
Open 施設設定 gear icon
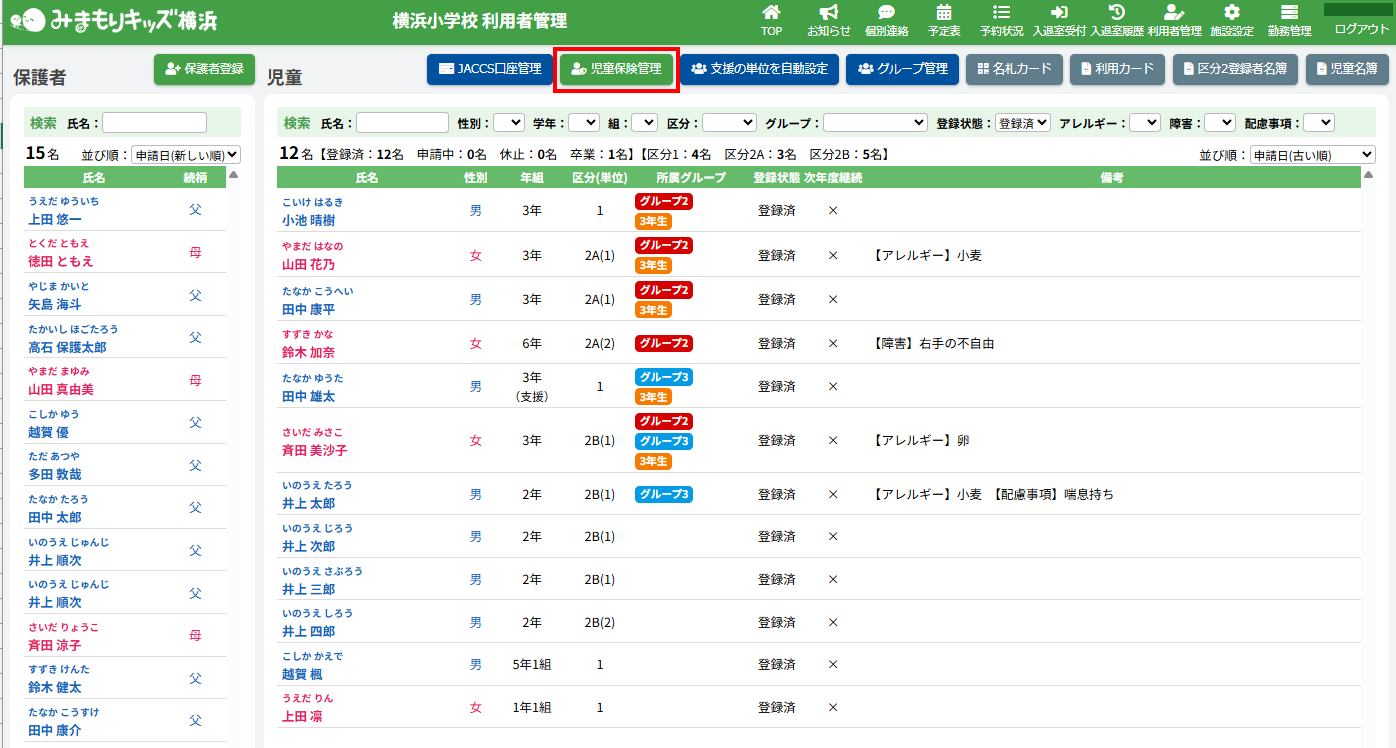[1231, 13]
